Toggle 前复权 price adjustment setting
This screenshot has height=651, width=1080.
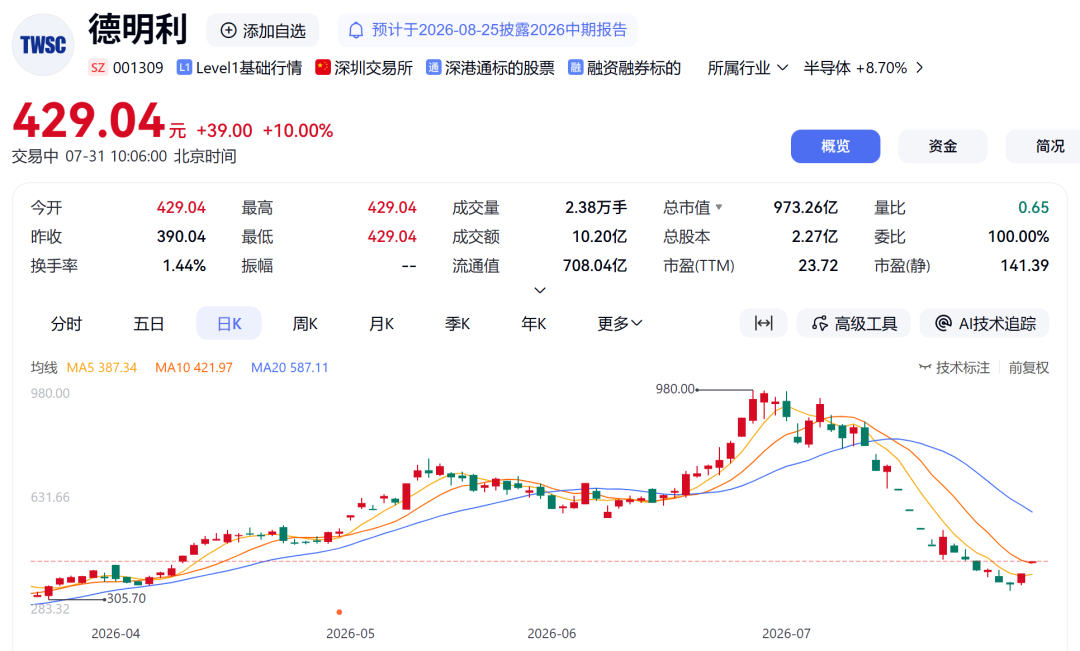click(1028, 367)
